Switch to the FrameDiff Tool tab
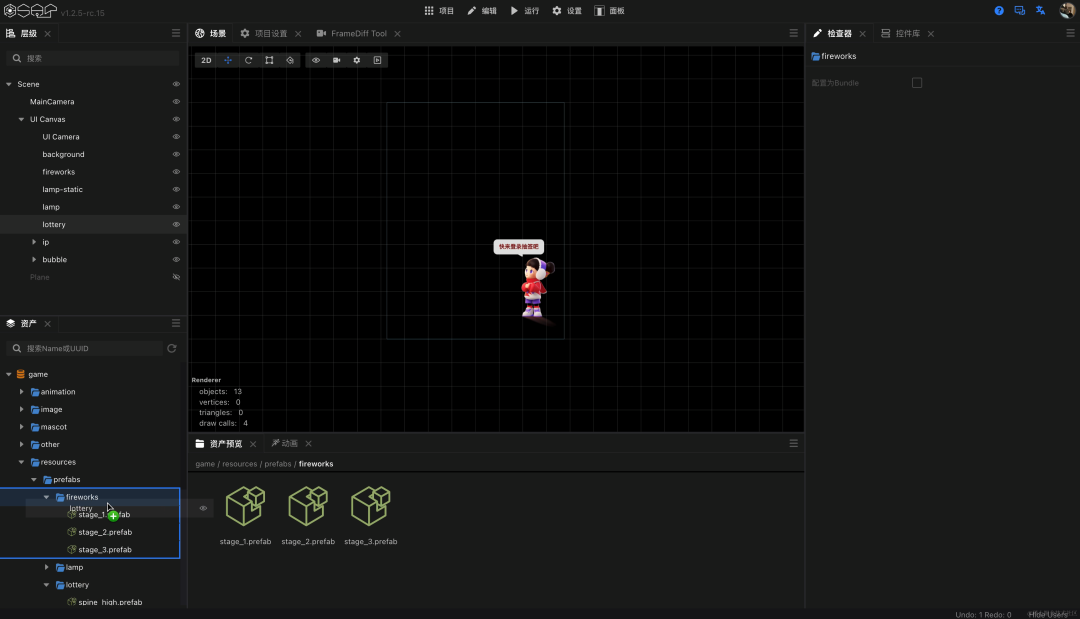The width and height of the screenshot is (1080, 619). [x=352, y=33]
